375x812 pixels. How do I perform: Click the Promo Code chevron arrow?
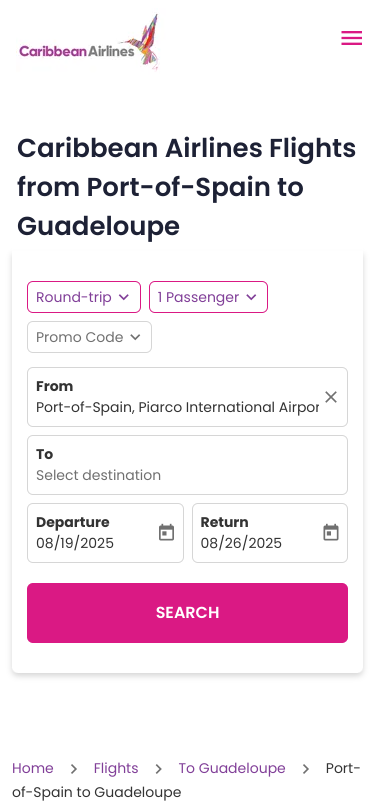[135, 337]
